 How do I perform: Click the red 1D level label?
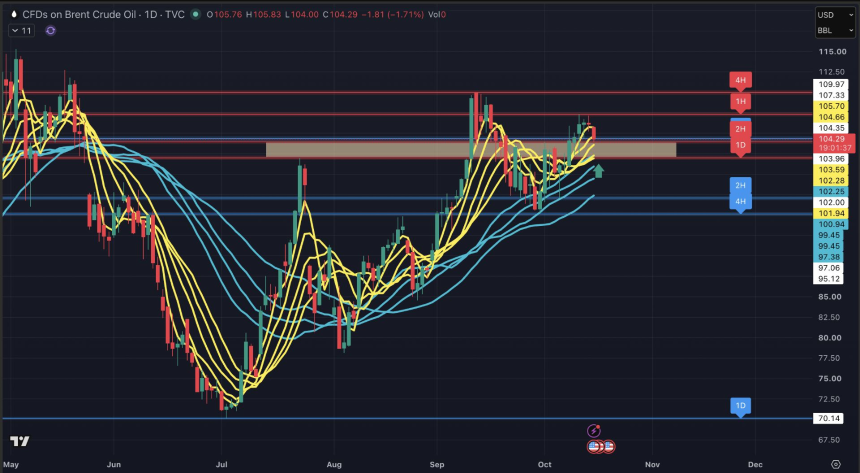click(740, 146)
